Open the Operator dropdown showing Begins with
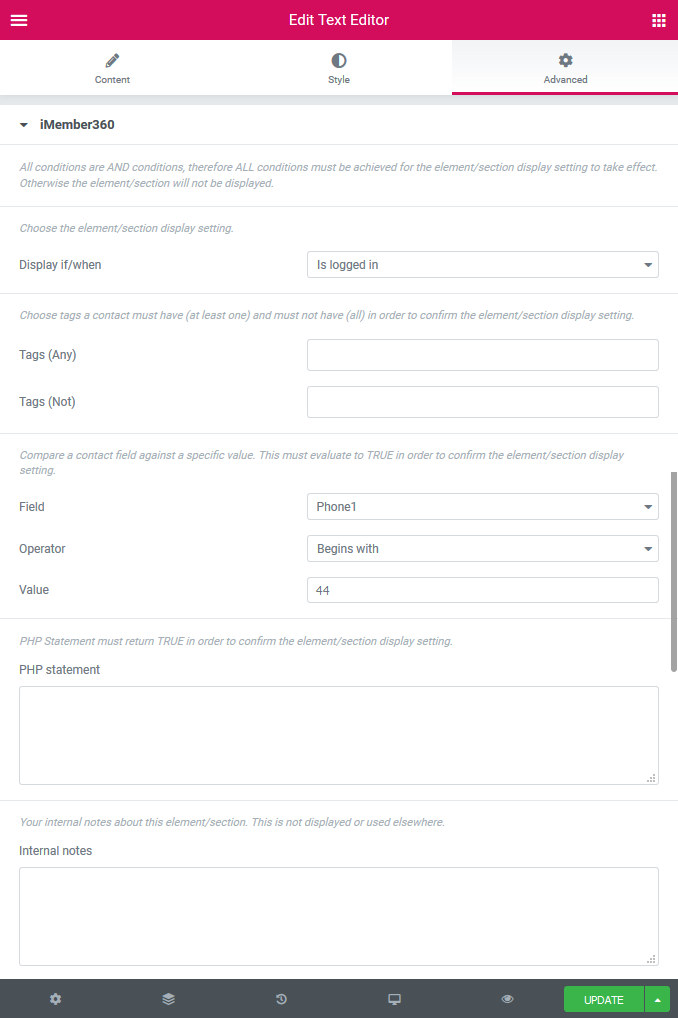Viewport: 678px width, 1018px height. [x=483, y=548]
